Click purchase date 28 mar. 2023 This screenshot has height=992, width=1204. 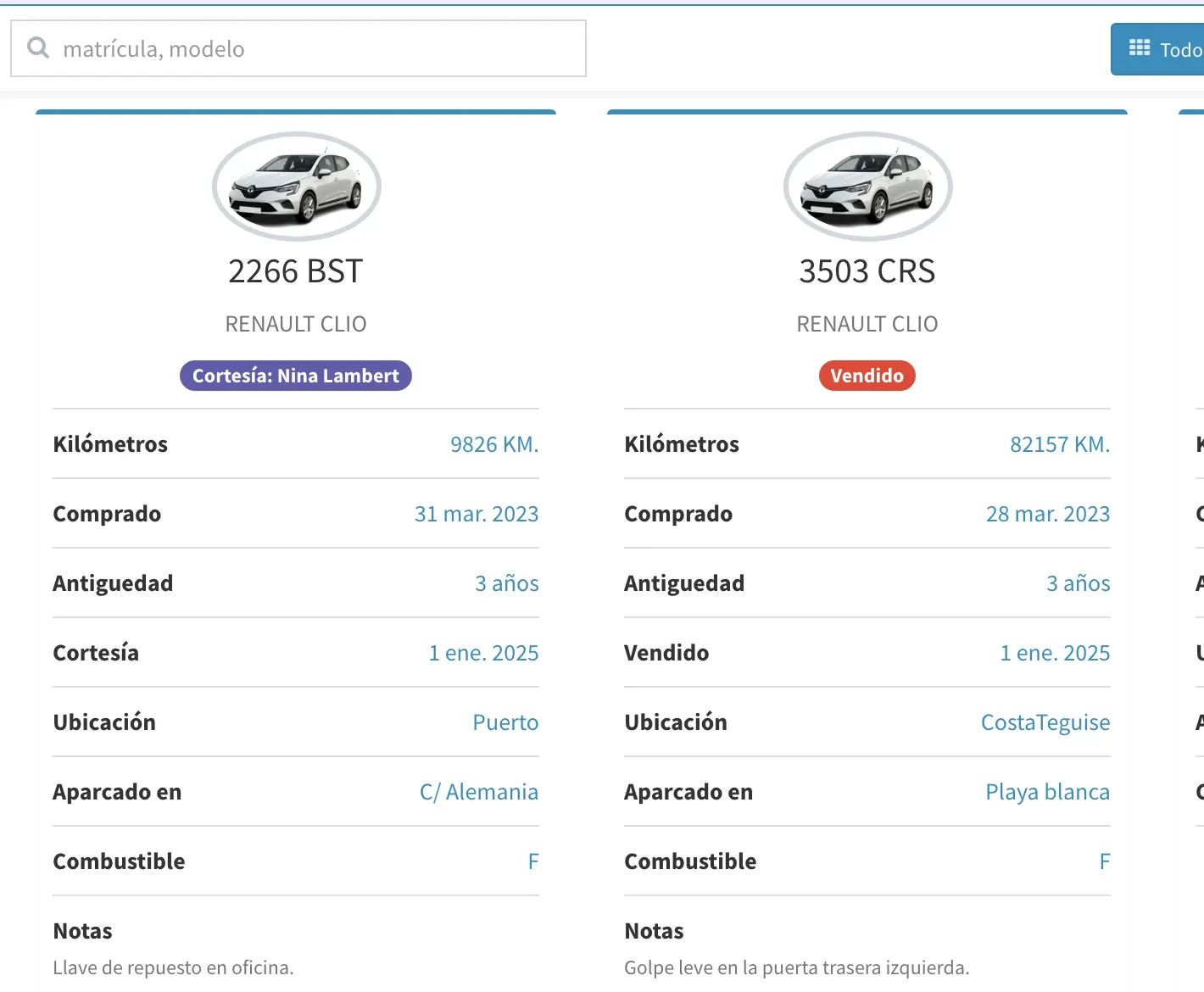[1048, 514]
